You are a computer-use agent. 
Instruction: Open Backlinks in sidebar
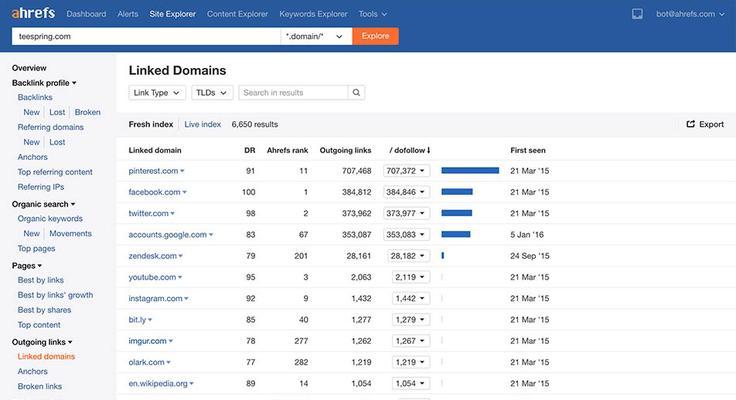pyautogui.click(x=35, y=97)
